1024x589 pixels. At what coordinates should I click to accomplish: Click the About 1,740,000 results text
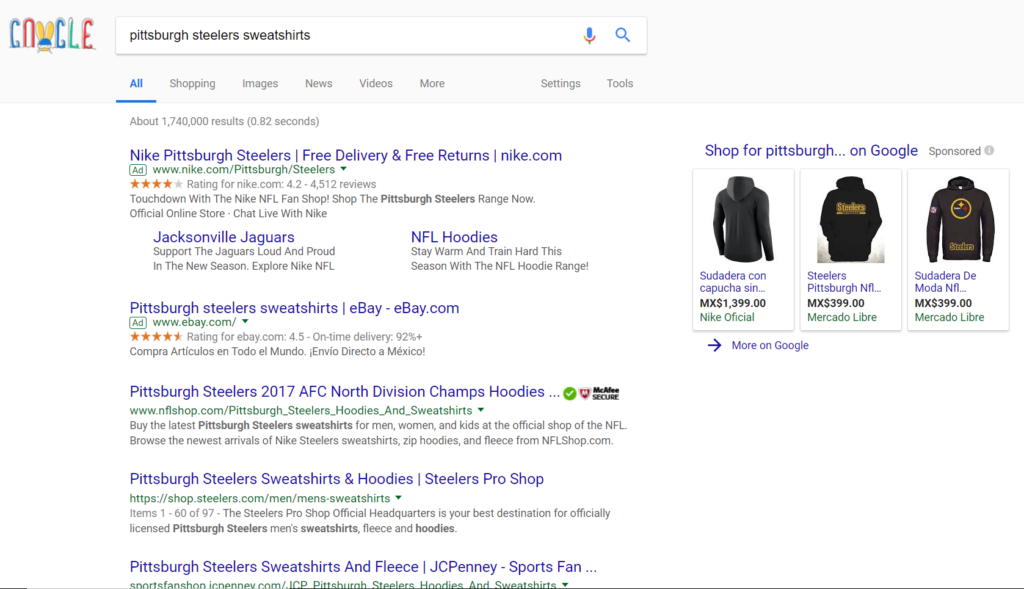coord(224,121)
